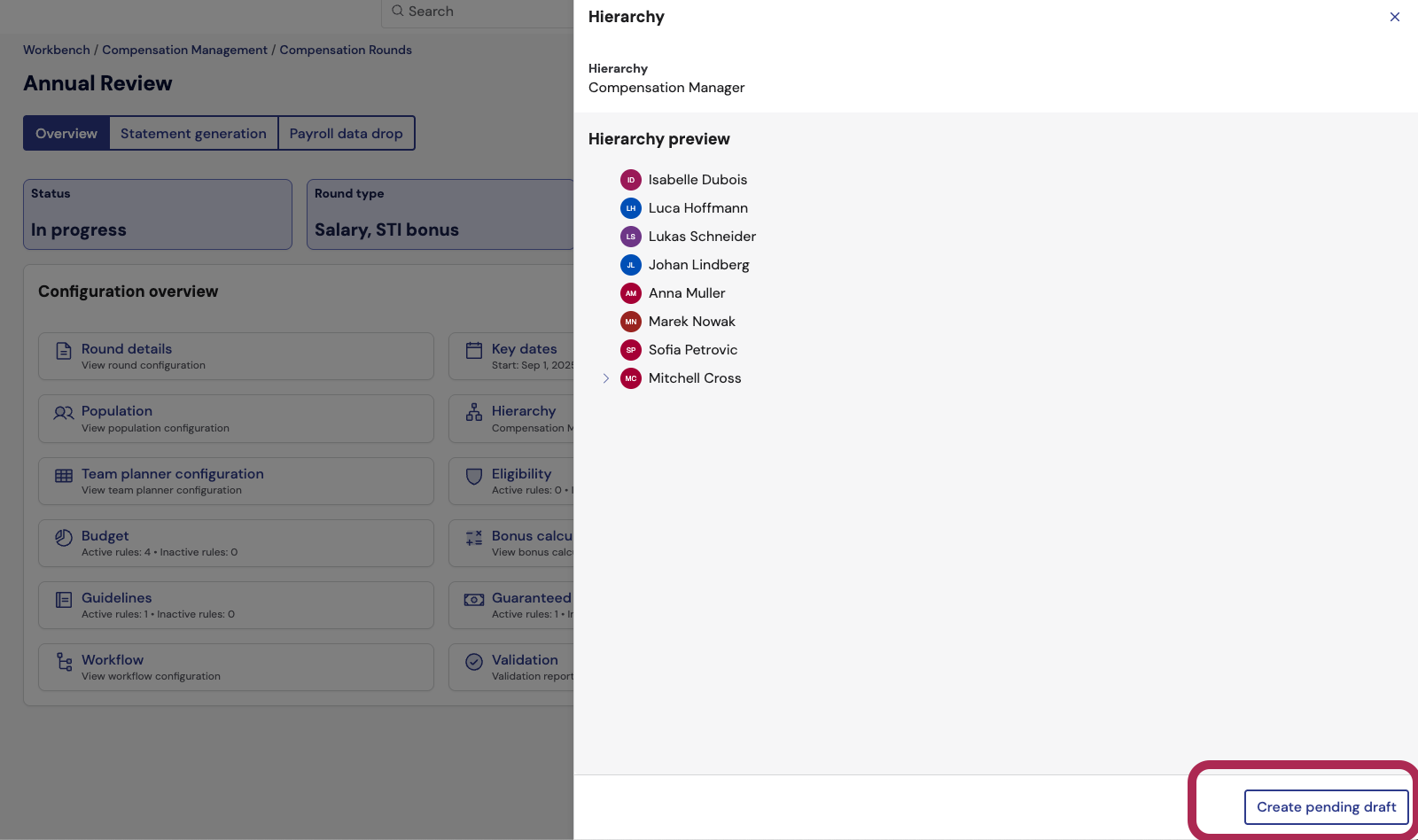Click the Population people icon
The width and height of the screenshot is (1418, 840).
(x=64, y=413)
